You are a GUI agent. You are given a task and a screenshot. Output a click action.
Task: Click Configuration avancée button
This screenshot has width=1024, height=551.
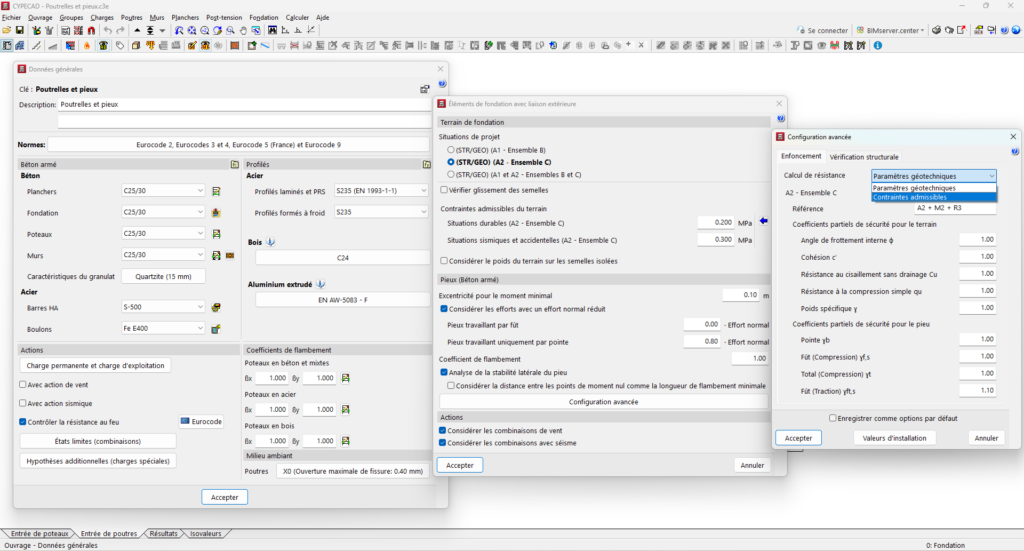pyautogui.click(x=603, y=401)
